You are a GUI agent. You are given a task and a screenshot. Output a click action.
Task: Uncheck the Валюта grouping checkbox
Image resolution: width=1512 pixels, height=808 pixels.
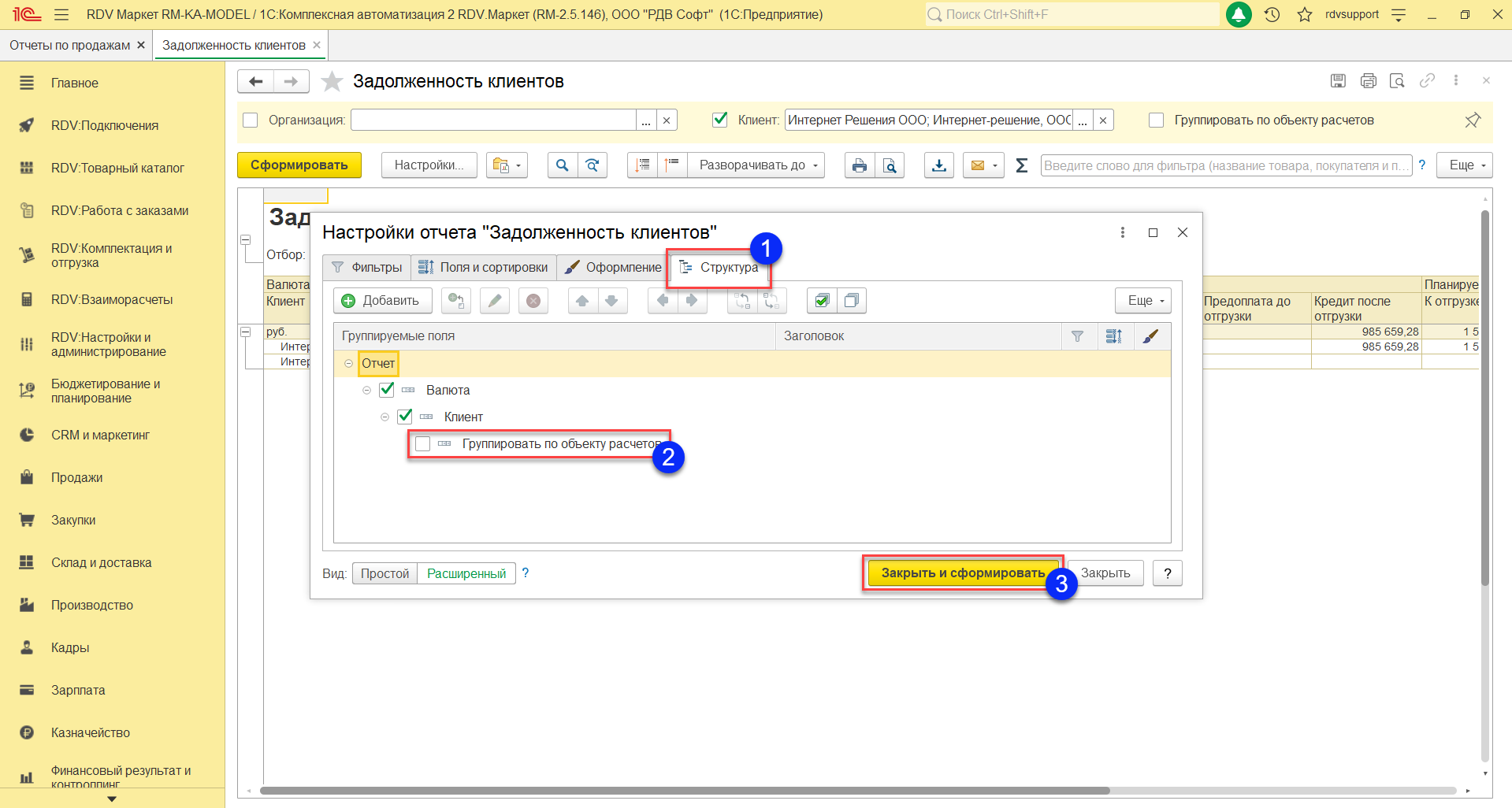tap(387, 390)
